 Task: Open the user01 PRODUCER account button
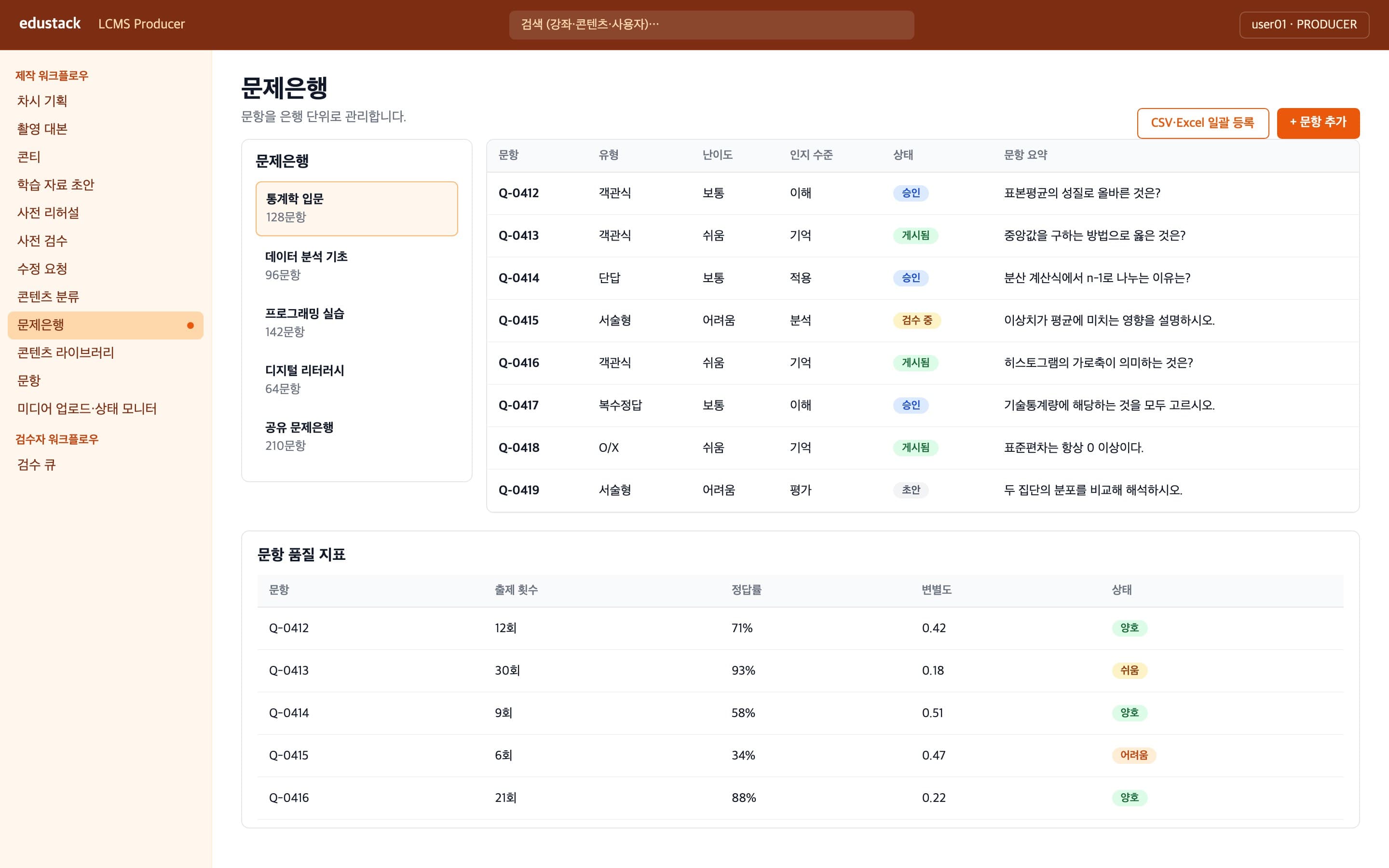(1304, 25)
